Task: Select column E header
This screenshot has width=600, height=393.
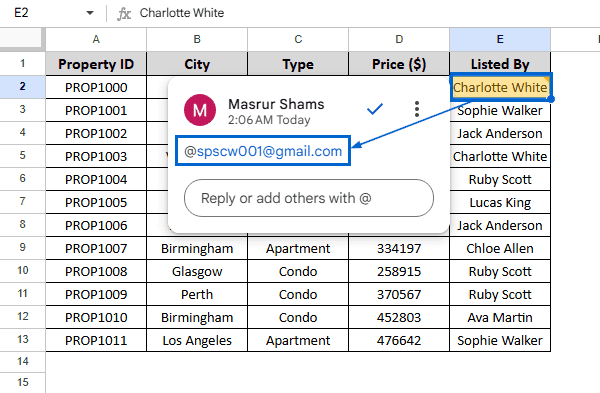Action: (500, 39)
